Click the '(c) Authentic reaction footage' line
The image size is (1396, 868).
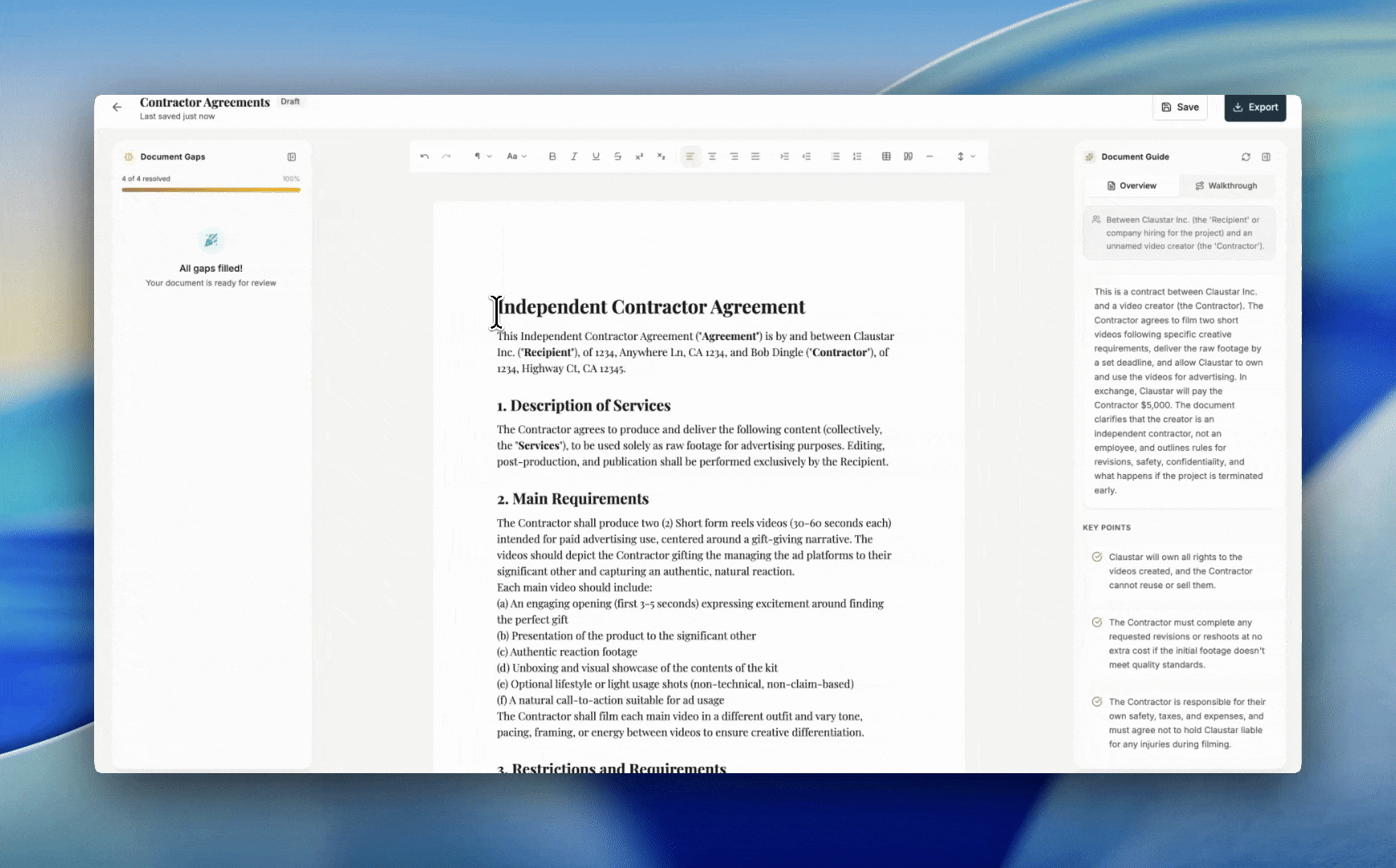coord(567,652)
